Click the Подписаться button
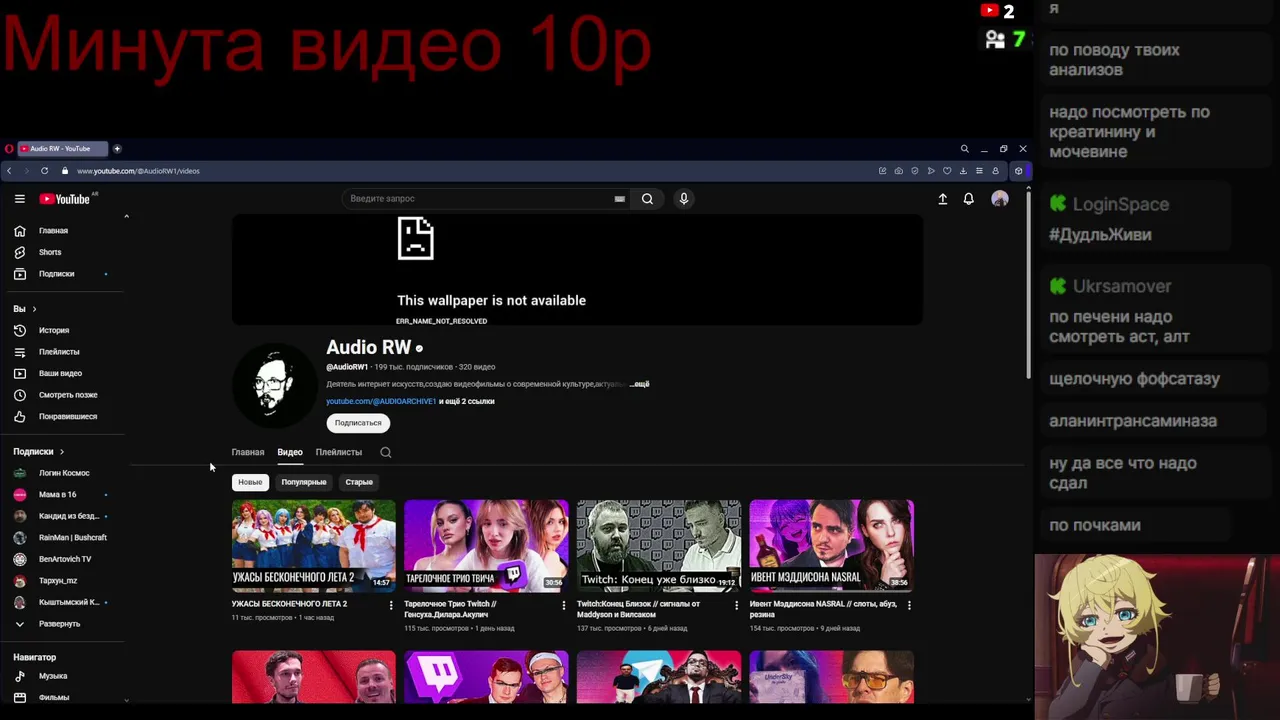 tap(358, 423)
